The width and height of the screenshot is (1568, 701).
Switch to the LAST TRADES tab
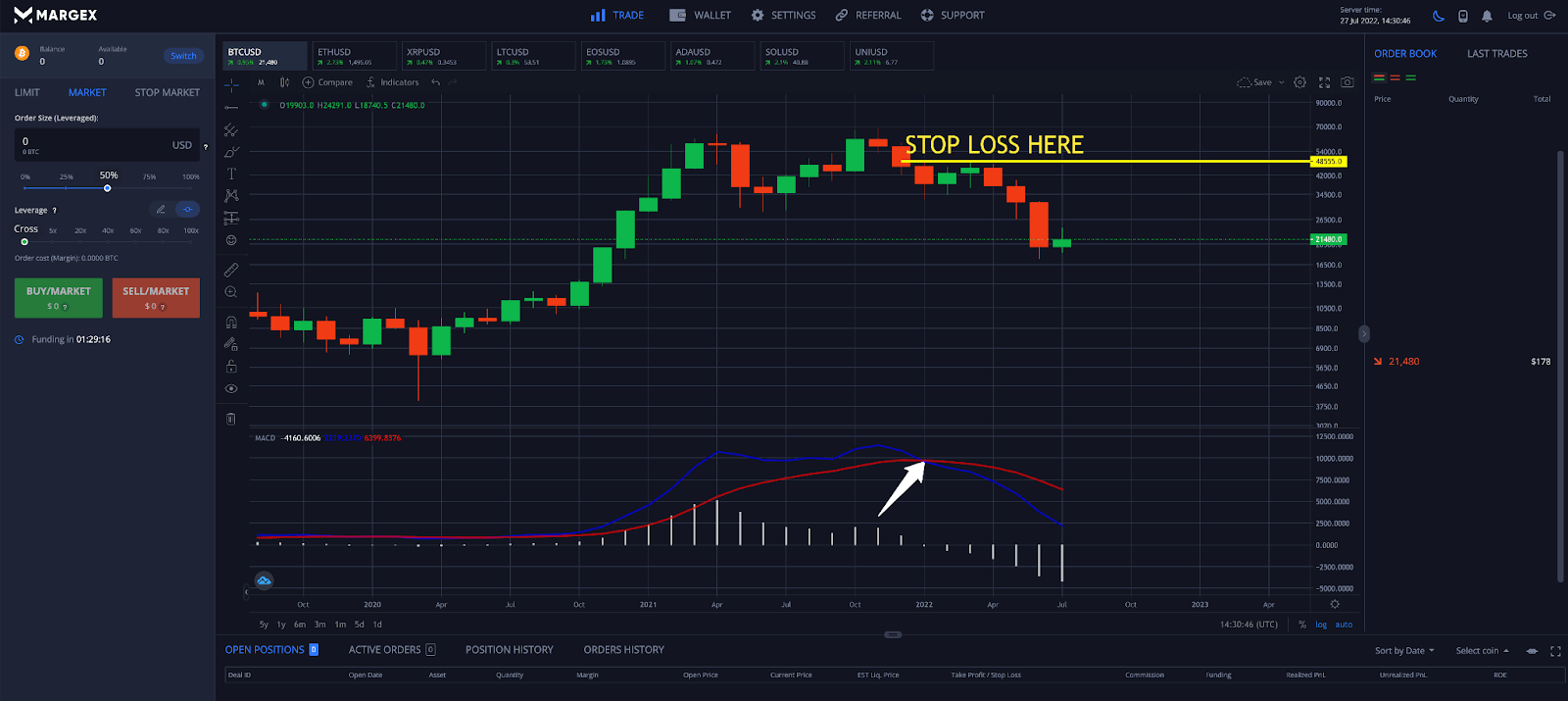pos(1496,54)
